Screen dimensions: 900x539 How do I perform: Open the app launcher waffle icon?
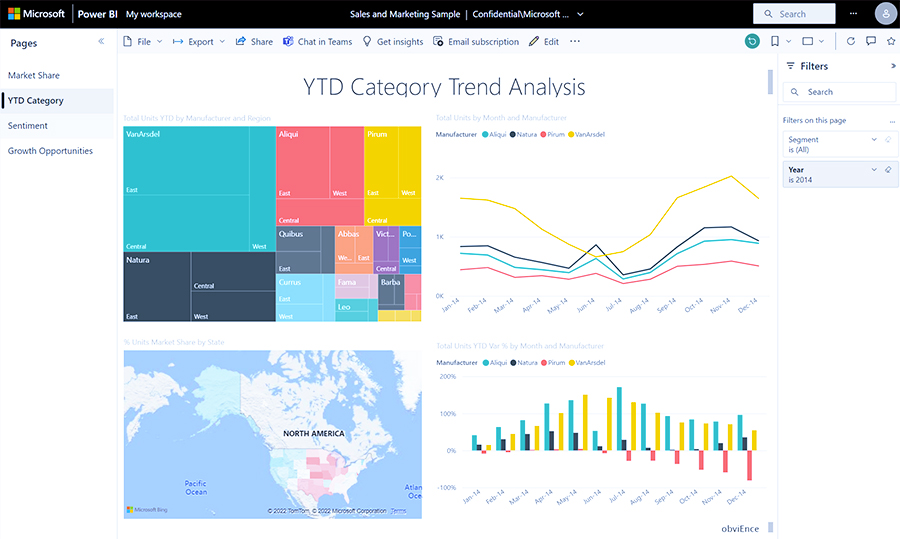point(14,14)
